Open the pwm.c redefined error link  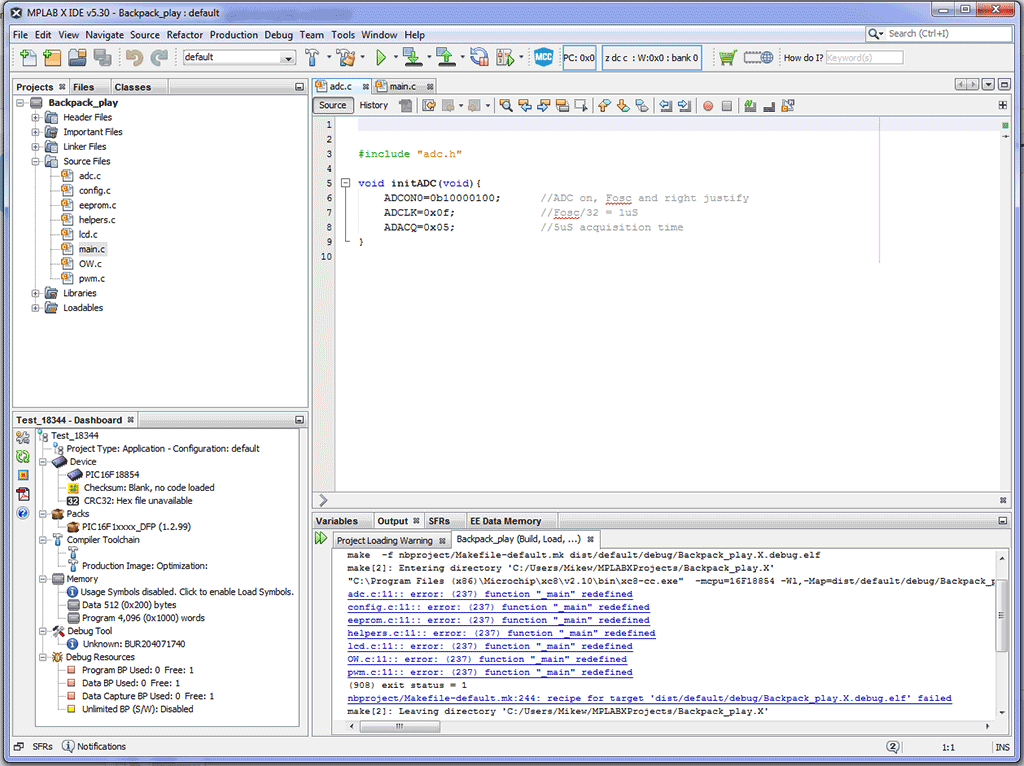490,672
